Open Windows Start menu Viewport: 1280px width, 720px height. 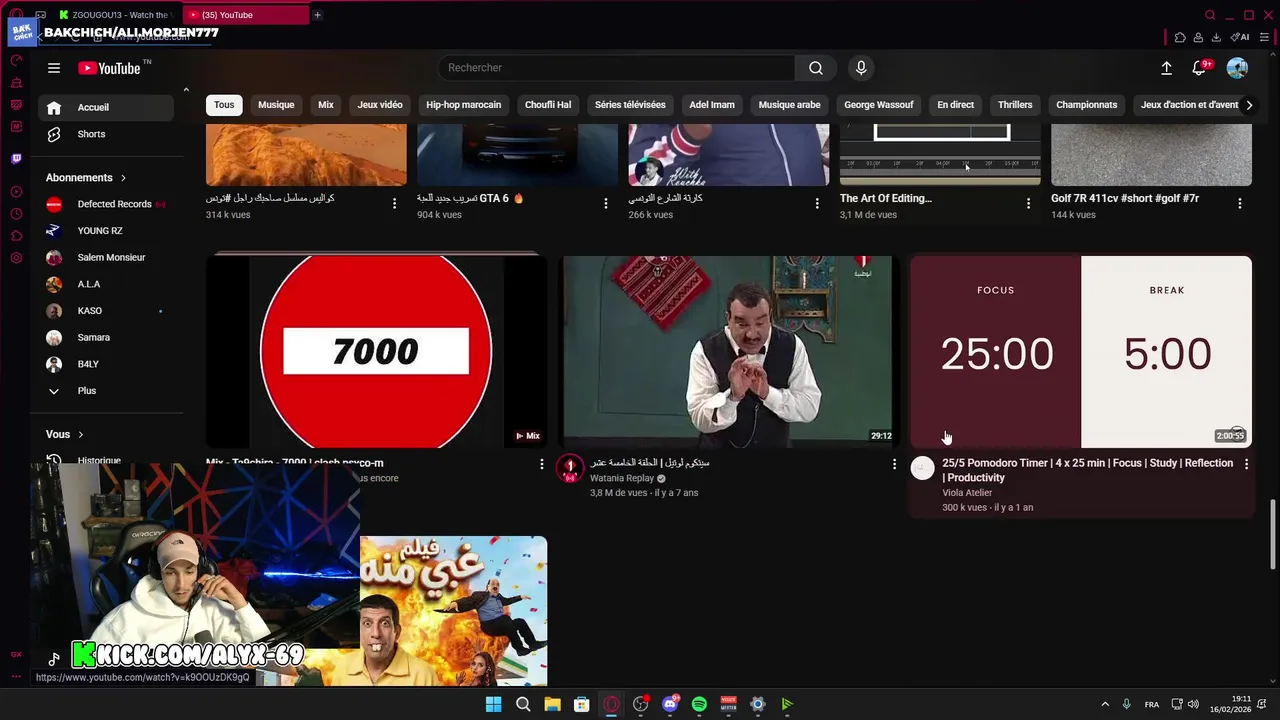pyautogui.click(x=493, y=704)
